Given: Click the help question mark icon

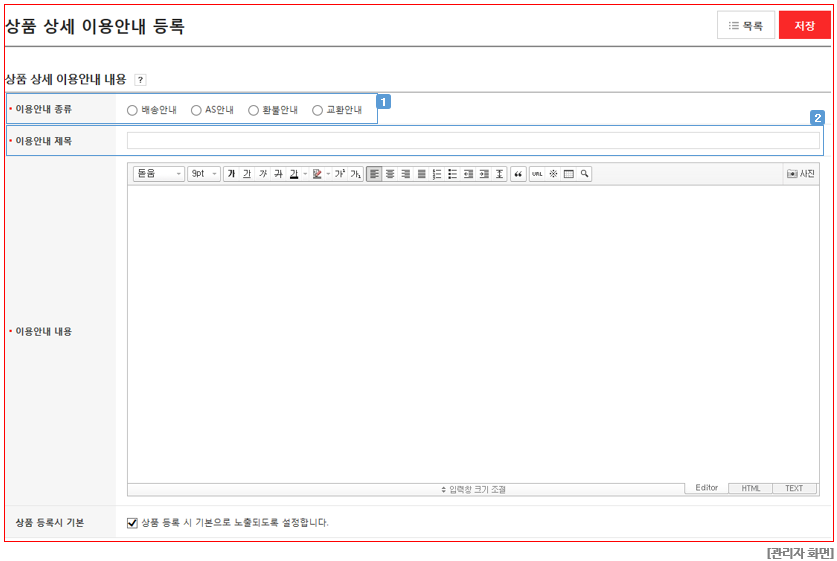Looking at the screenshot, I should pyautogui.click(x=140, y=80).
